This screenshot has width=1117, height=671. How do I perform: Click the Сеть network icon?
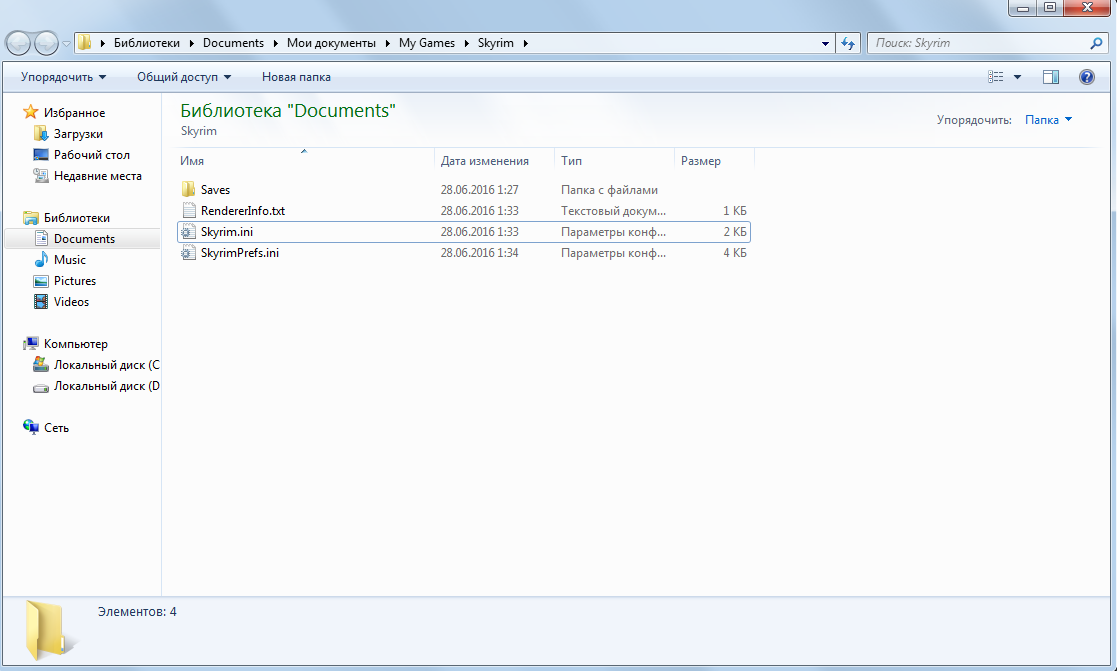(31, 427)
